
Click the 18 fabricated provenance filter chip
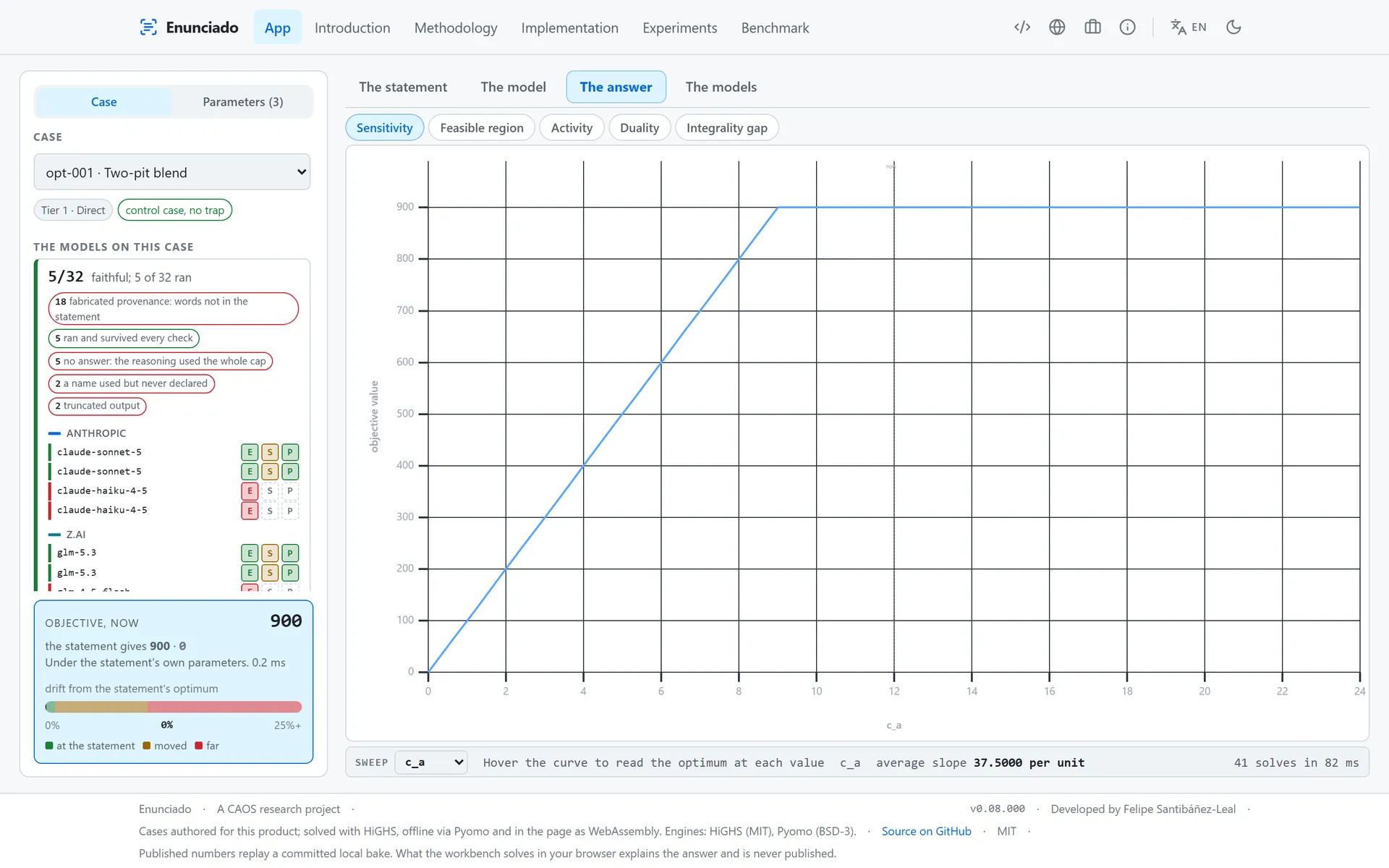[x=173, y=309]
